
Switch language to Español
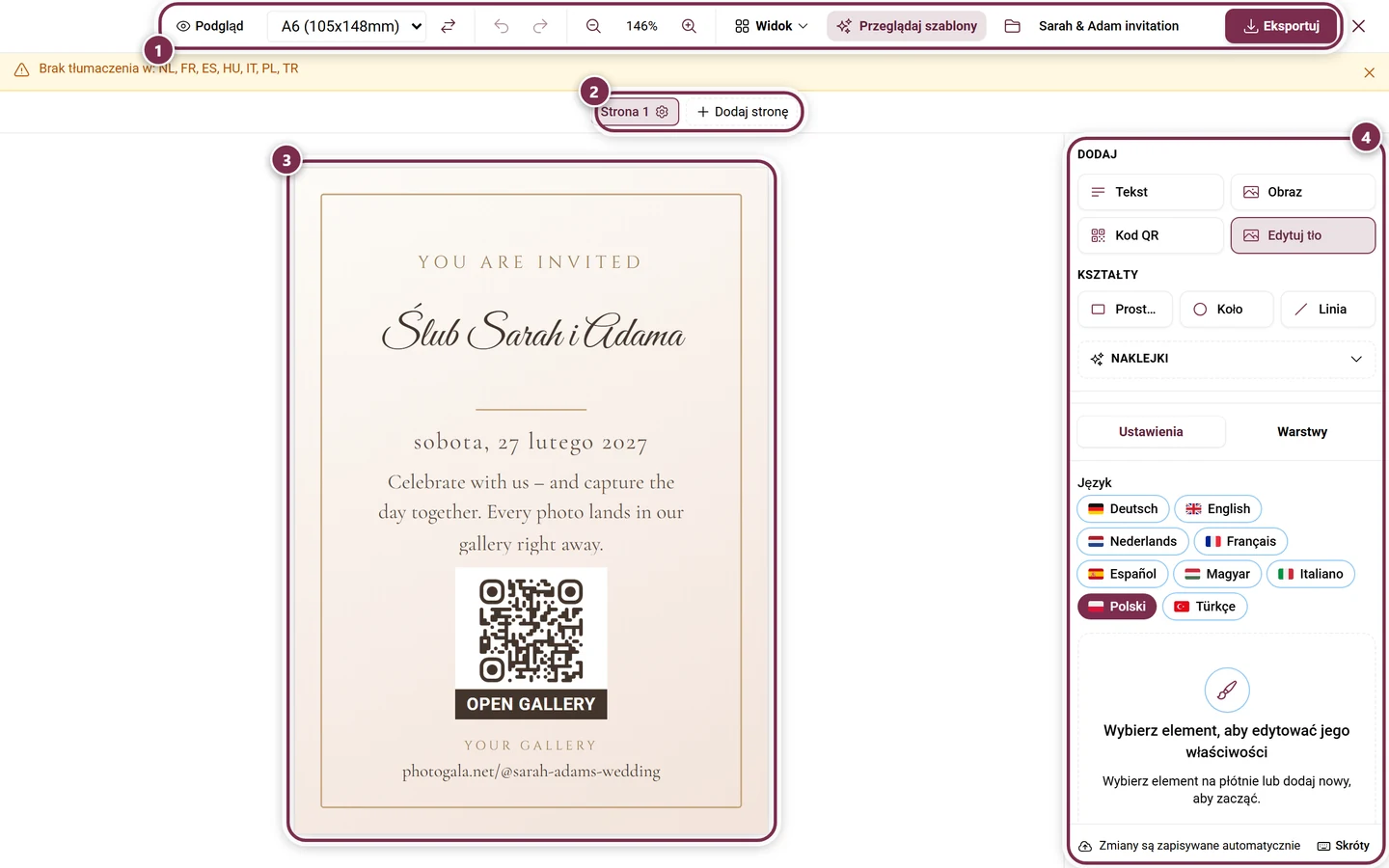tap(1123, 574)
